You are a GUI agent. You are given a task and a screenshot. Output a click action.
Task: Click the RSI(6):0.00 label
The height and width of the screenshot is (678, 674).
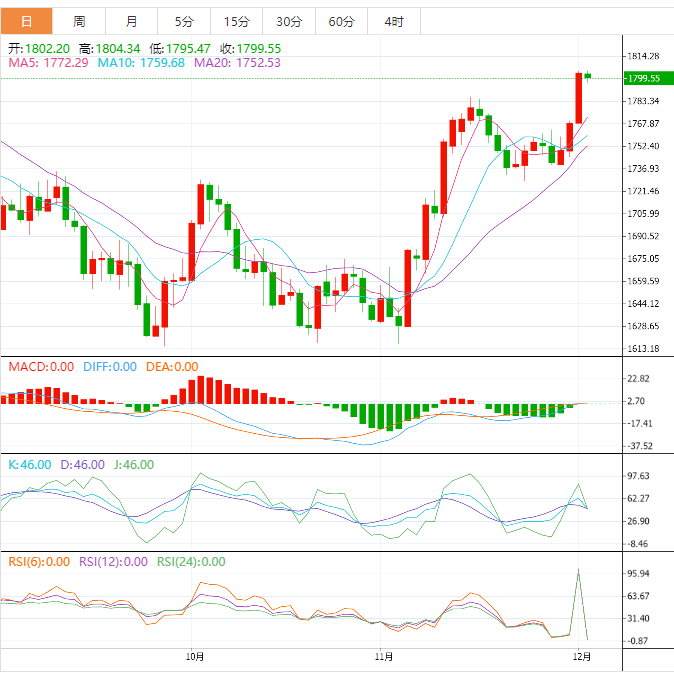click(x=39, y=562)
